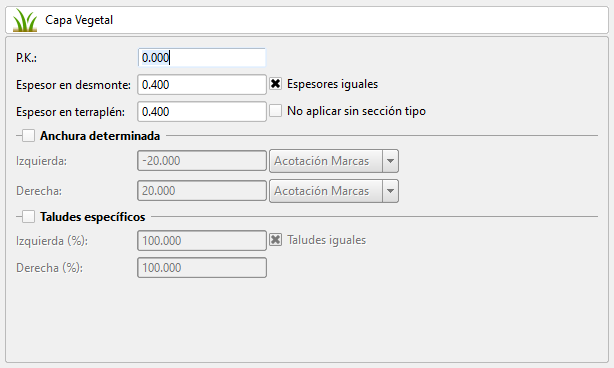Click the Taludes iguales label

coord(327,240)
